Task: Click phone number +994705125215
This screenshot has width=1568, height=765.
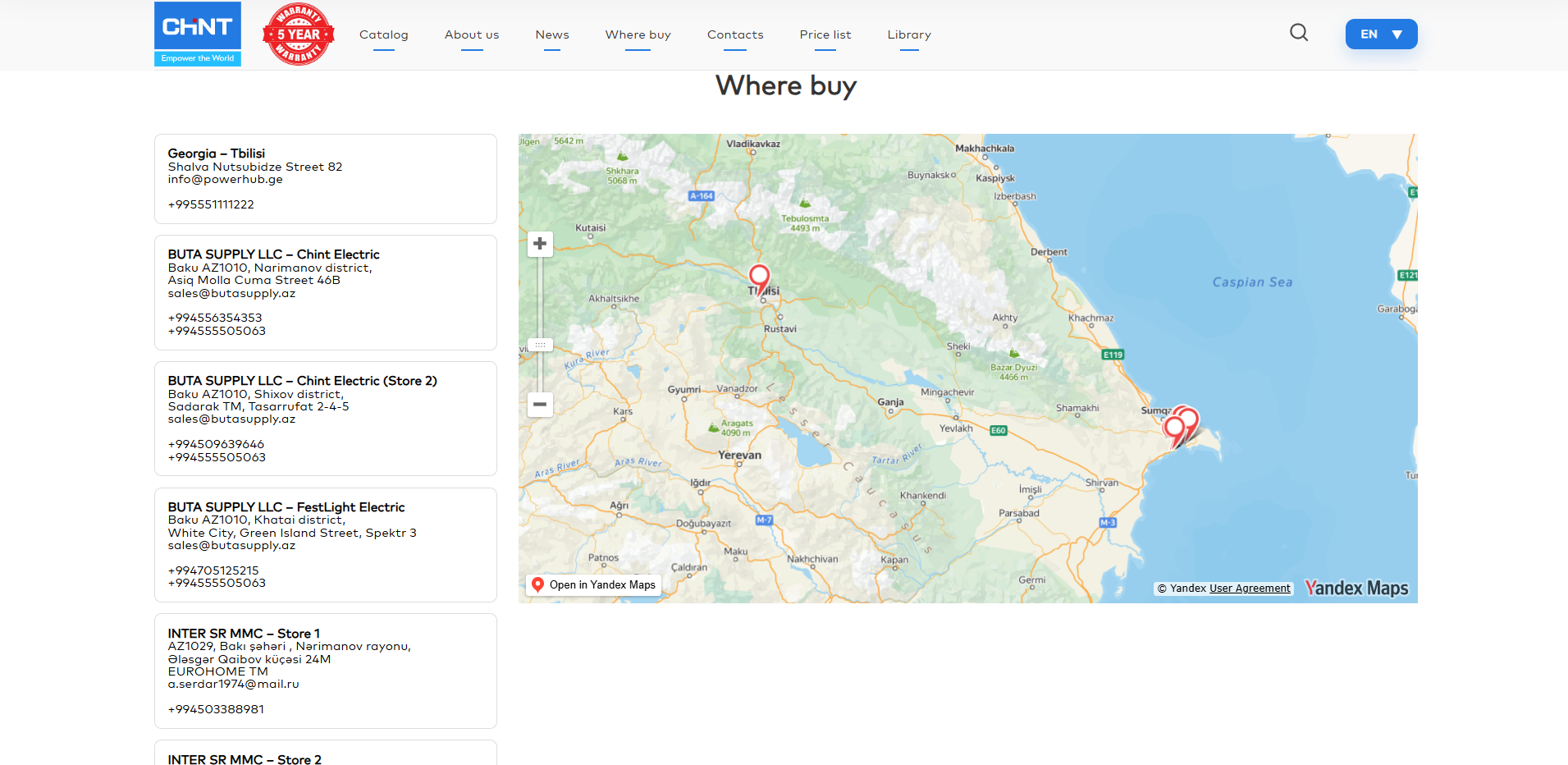Action: tap(213, 570)
